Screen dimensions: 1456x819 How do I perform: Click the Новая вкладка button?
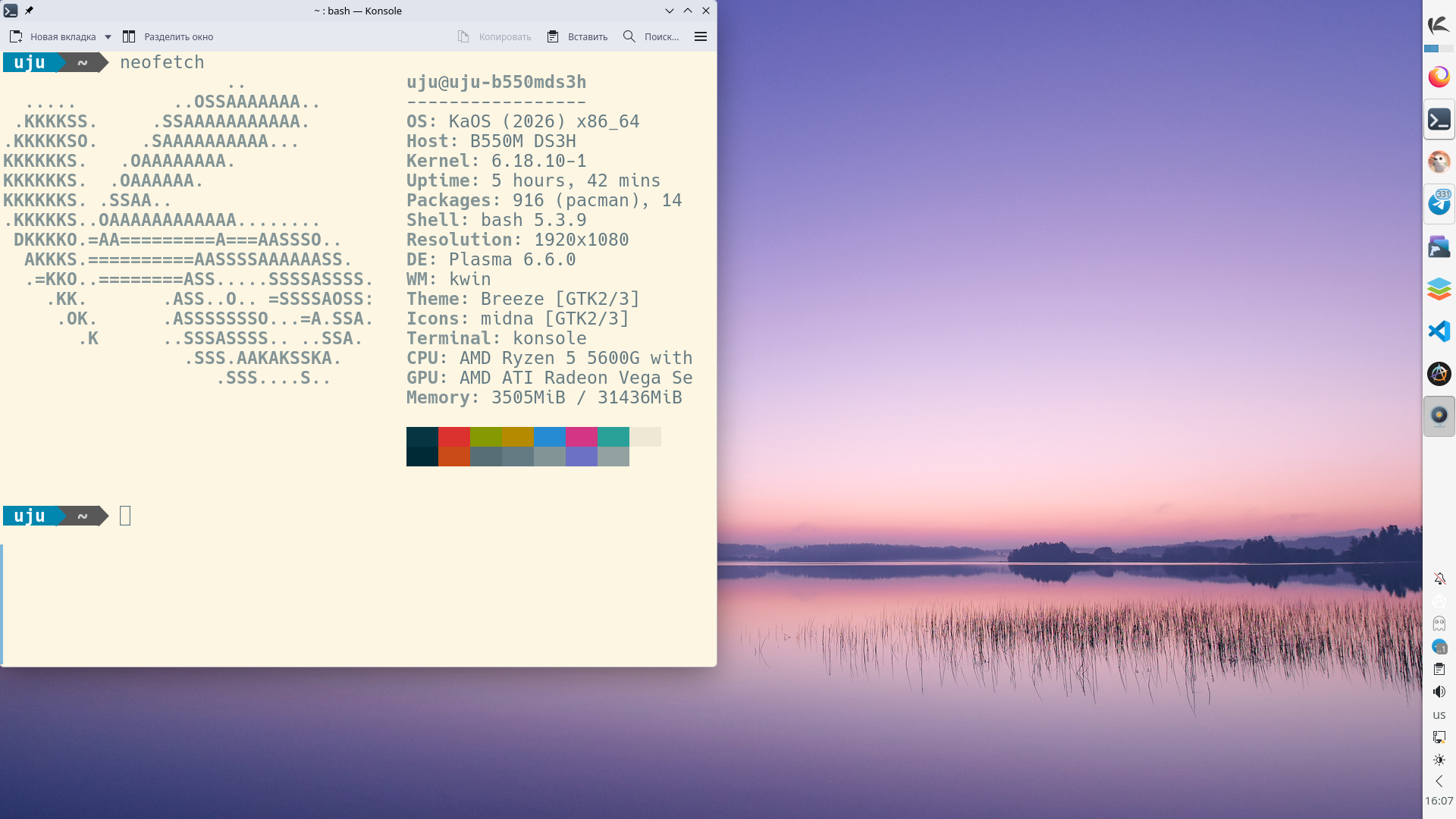pyautogui.click(x=53, y=36)
